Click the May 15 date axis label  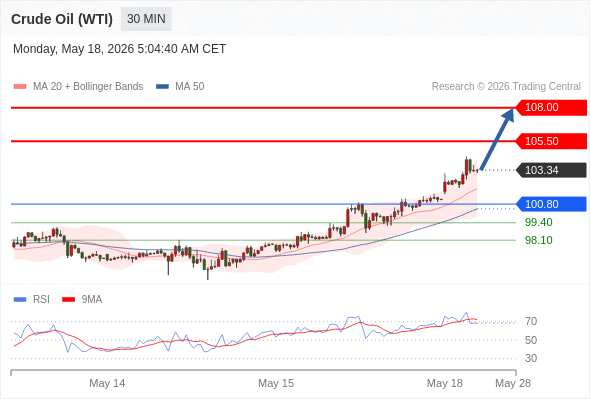click(x=276, y=383)
